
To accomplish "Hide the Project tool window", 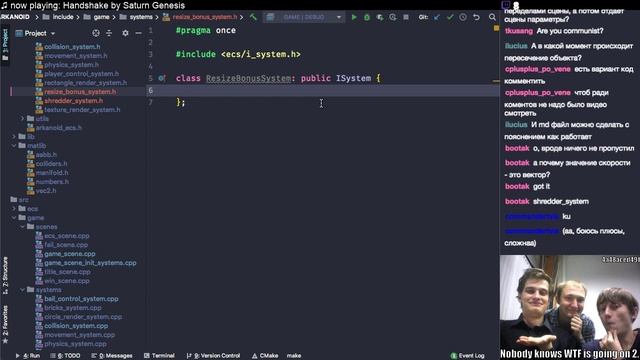I will (x=138, y=33).
